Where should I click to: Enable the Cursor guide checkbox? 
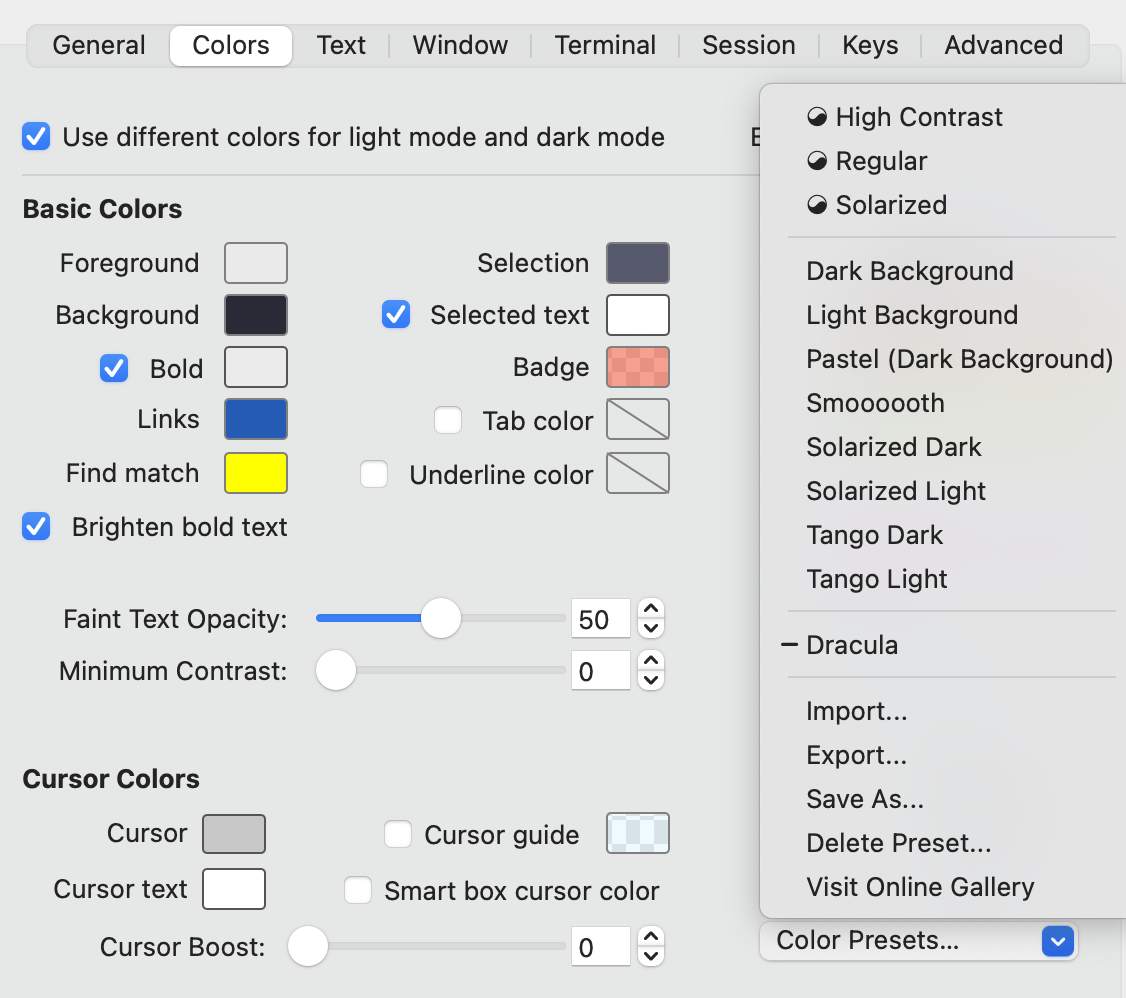click(x=397, y=834)
